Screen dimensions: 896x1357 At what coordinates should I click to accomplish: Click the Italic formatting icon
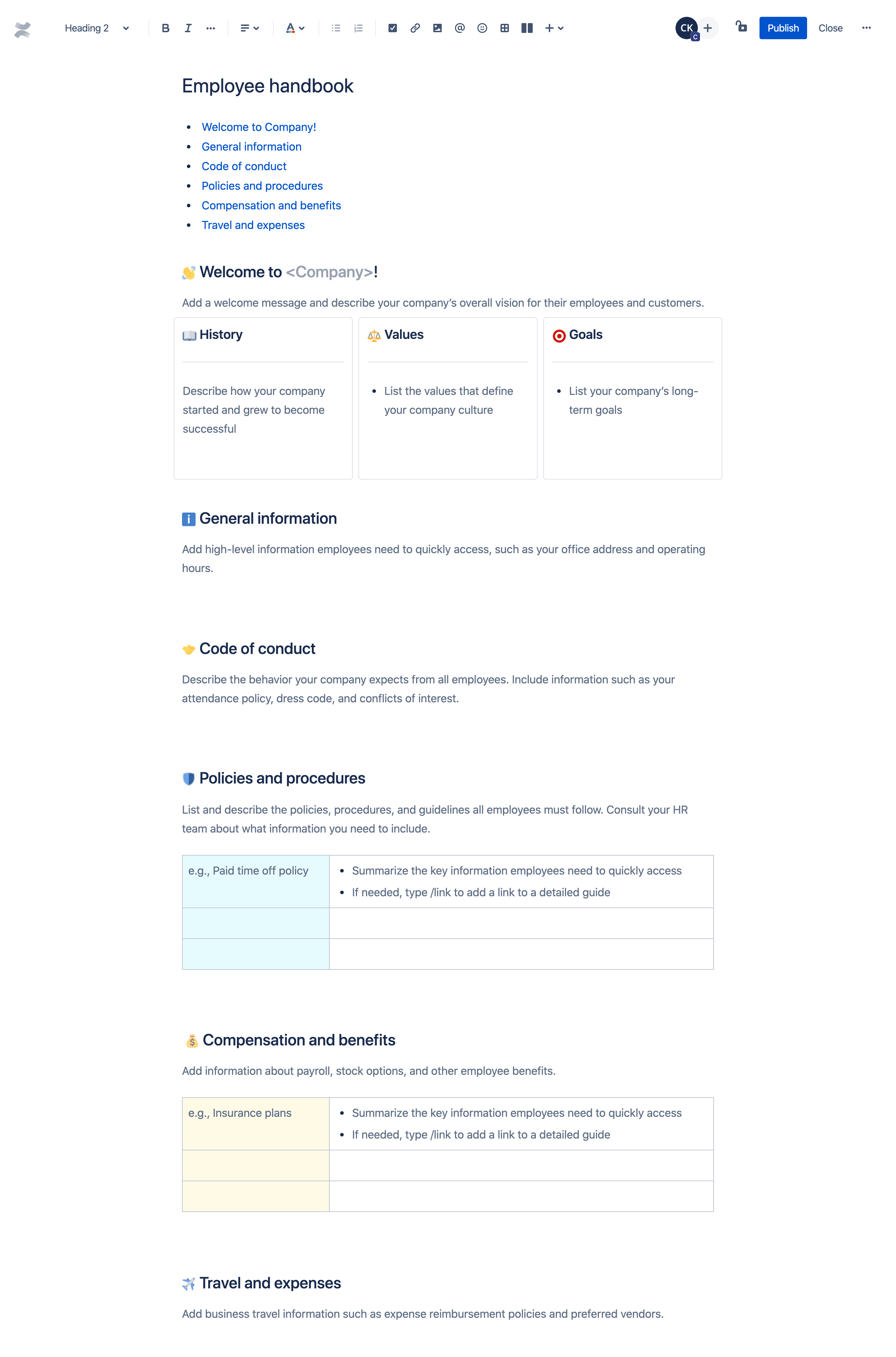(x=187, y=27)
